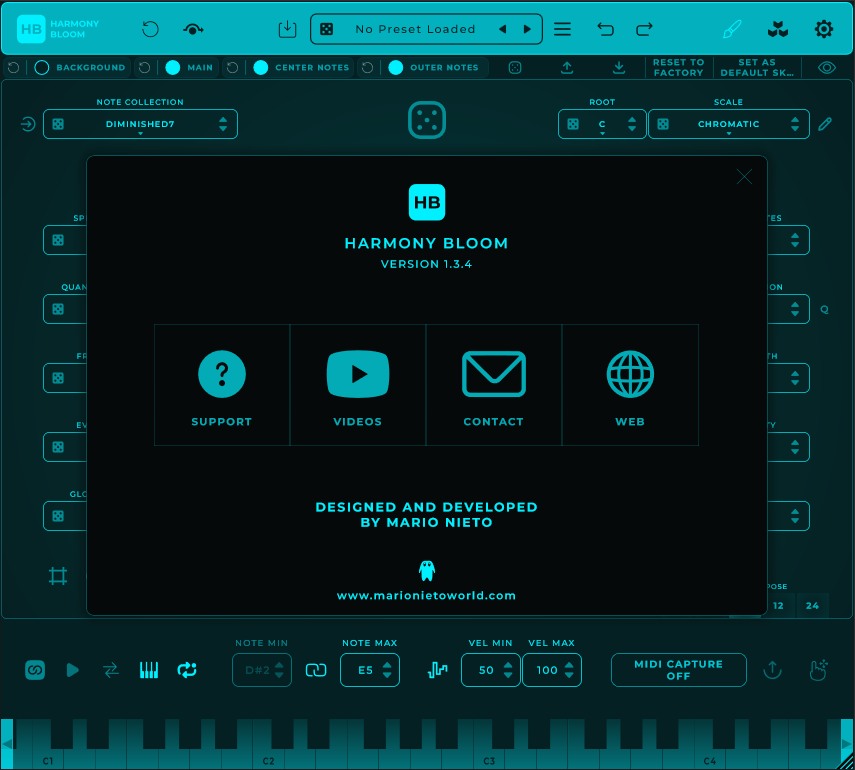Click the velocity curve icon

click(437, 670)
